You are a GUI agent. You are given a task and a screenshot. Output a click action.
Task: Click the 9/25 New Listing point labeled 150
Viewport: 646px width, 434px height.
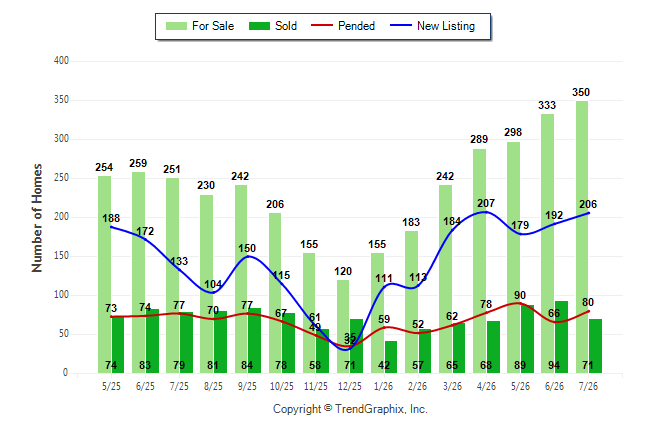coord(247,256)
